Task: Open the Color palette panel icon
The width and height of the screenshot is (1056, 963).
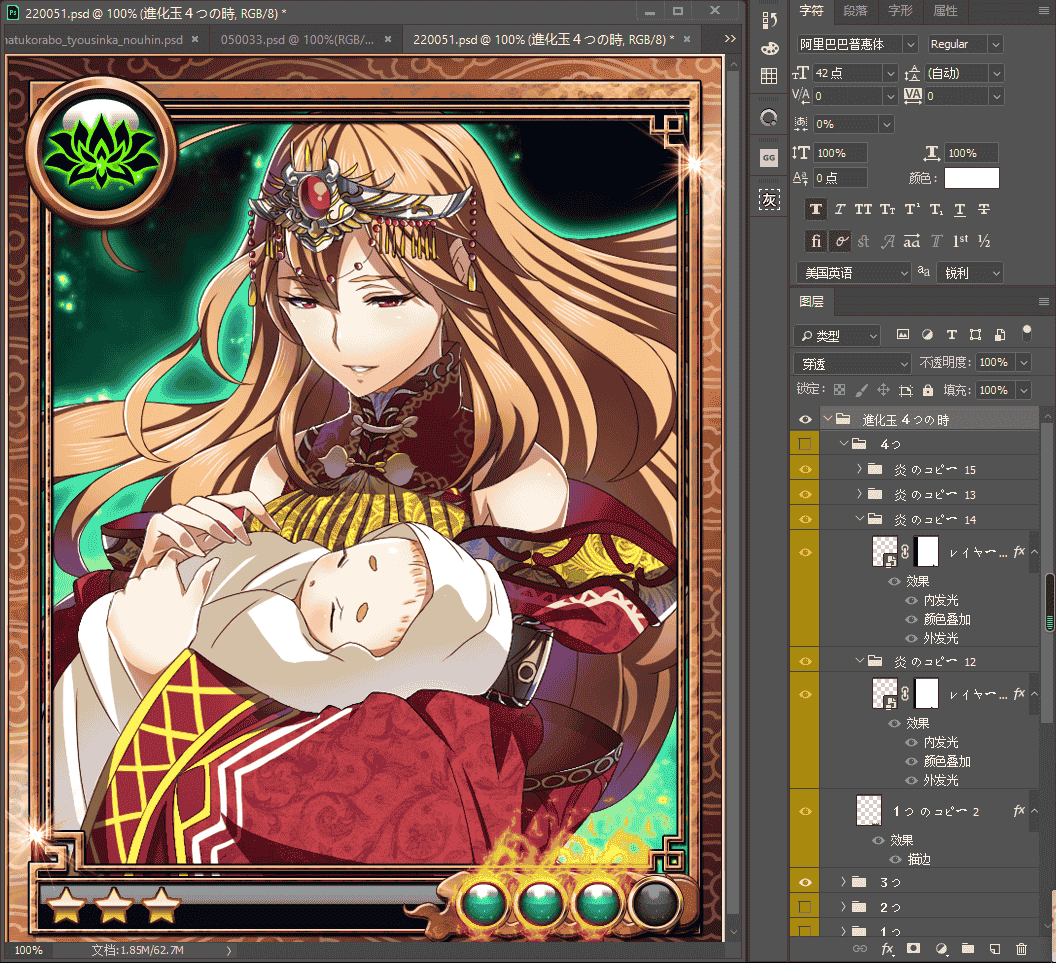Action: [769, 48]
